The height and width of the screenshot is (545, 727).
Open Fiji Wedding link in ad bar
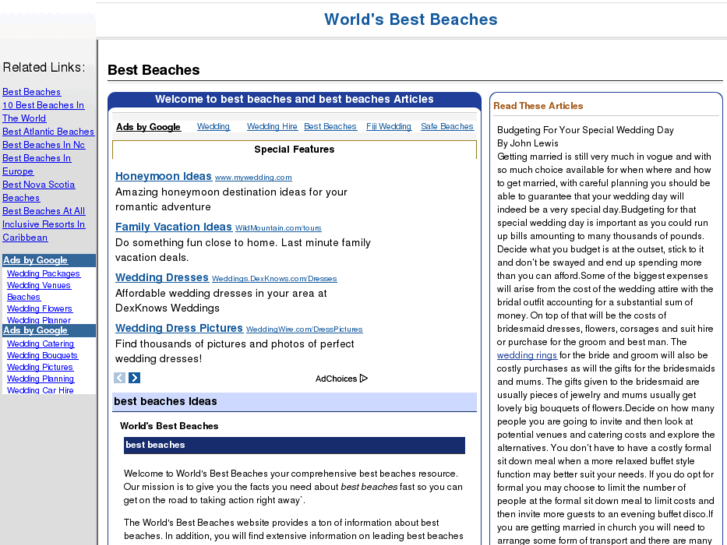[389, 126]
